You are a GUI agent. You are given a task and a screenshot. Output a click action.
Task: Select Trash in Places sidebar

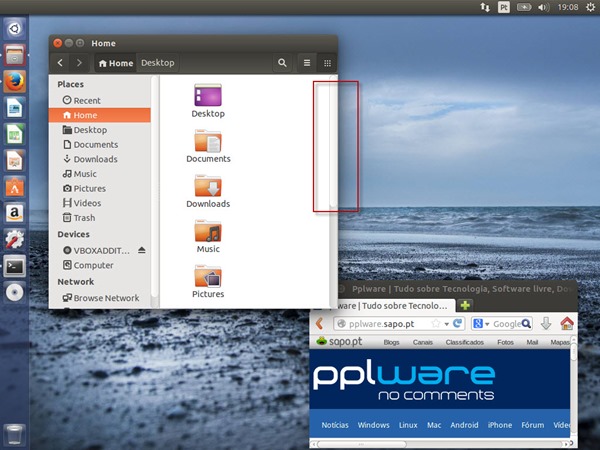click(99, 218)
